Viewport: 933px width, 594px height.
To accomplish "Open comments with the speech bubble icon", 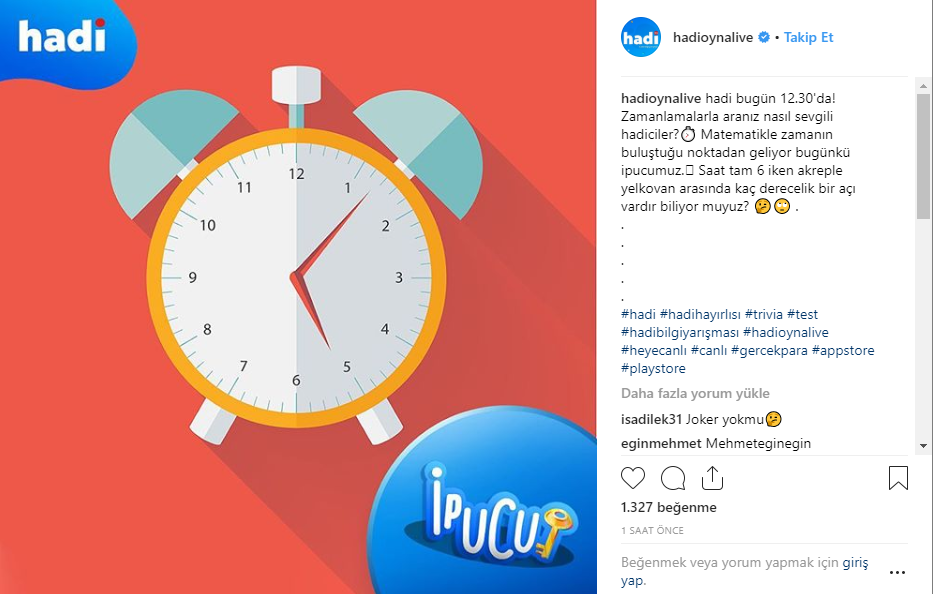I will (x=673, y=478).
